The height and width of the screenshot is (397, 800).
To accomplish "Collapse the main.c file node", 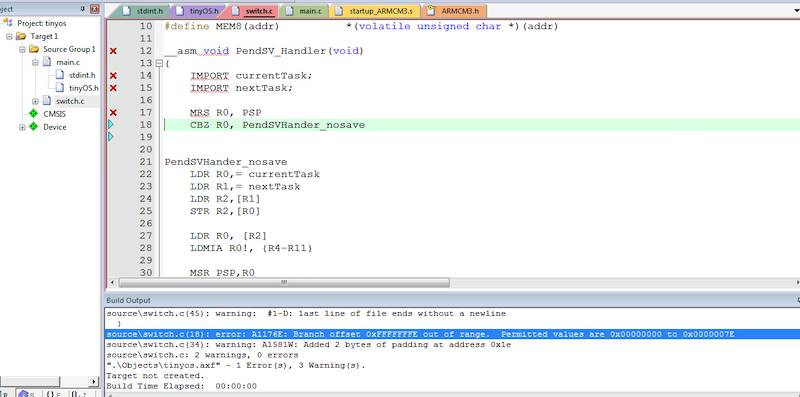I will [35, 62].
